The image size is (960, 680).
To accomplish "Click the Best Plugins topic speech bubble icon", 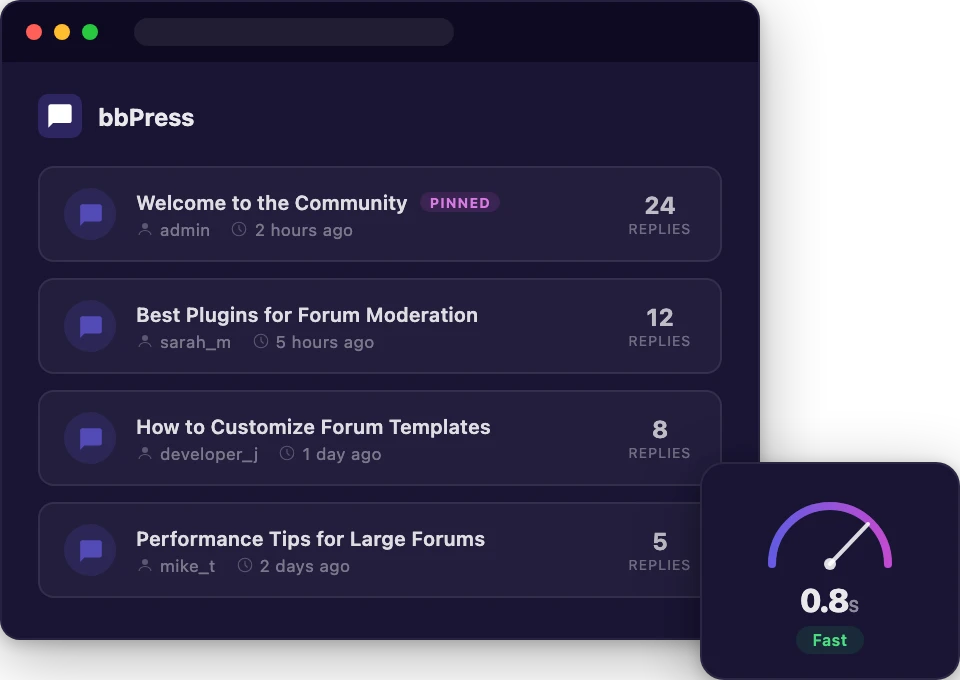I will pyautogui.click(x=90, y=326).
